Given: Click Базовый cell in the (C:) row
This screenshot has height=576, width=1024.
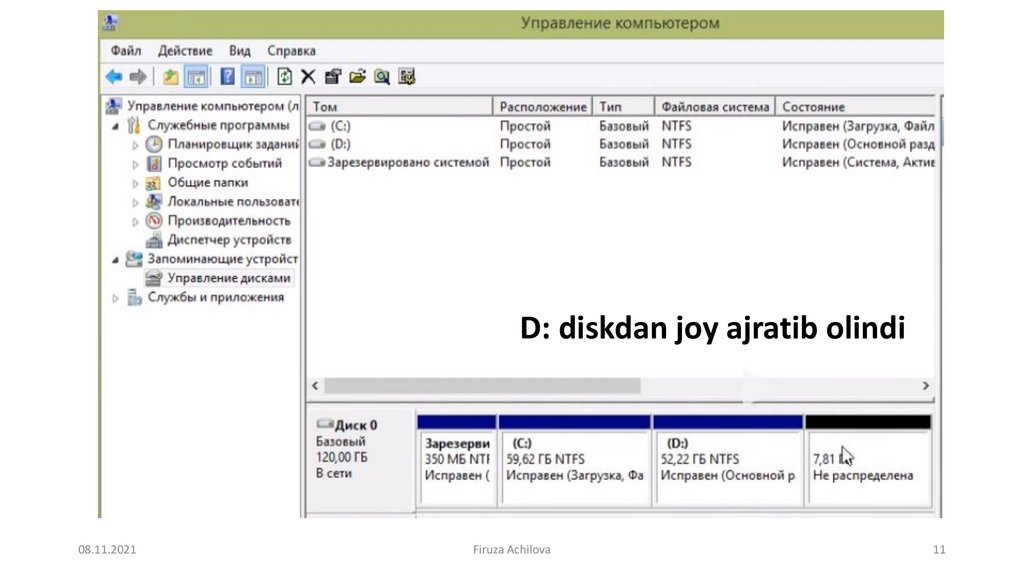Looking at the screenshot, I should click(x=624, y=126).
